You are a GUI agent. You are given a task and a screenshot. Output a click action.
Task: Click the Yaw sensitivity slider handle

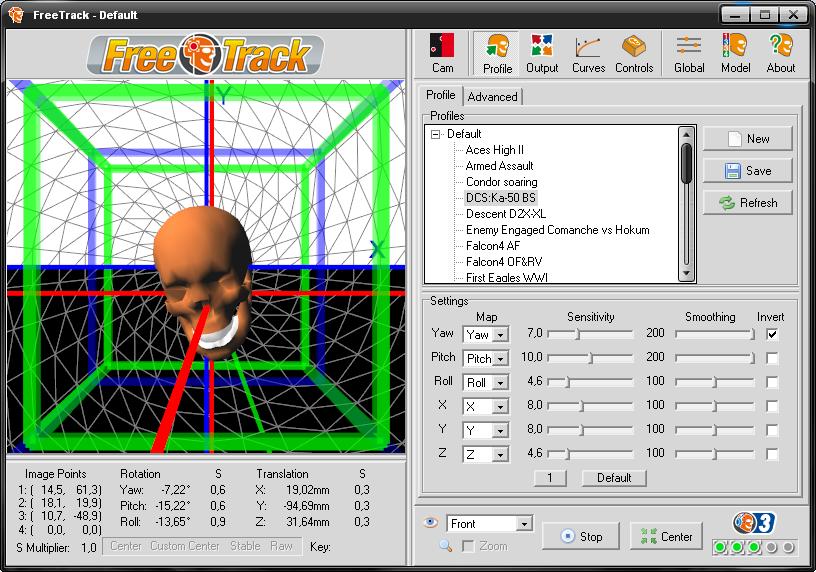[578, 334]
